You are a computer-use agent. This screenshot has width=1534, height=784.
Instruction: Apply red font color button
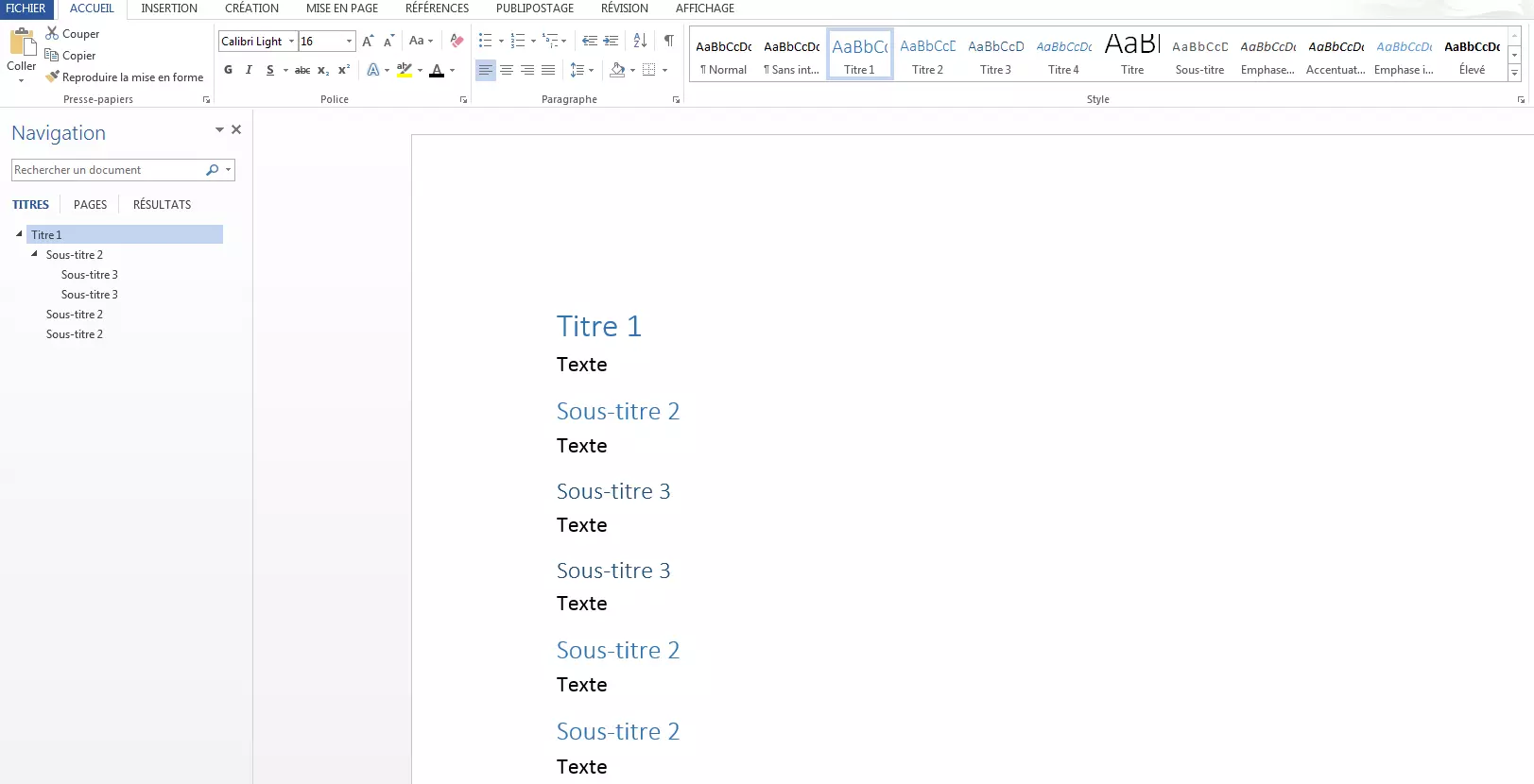pos(437,70)
